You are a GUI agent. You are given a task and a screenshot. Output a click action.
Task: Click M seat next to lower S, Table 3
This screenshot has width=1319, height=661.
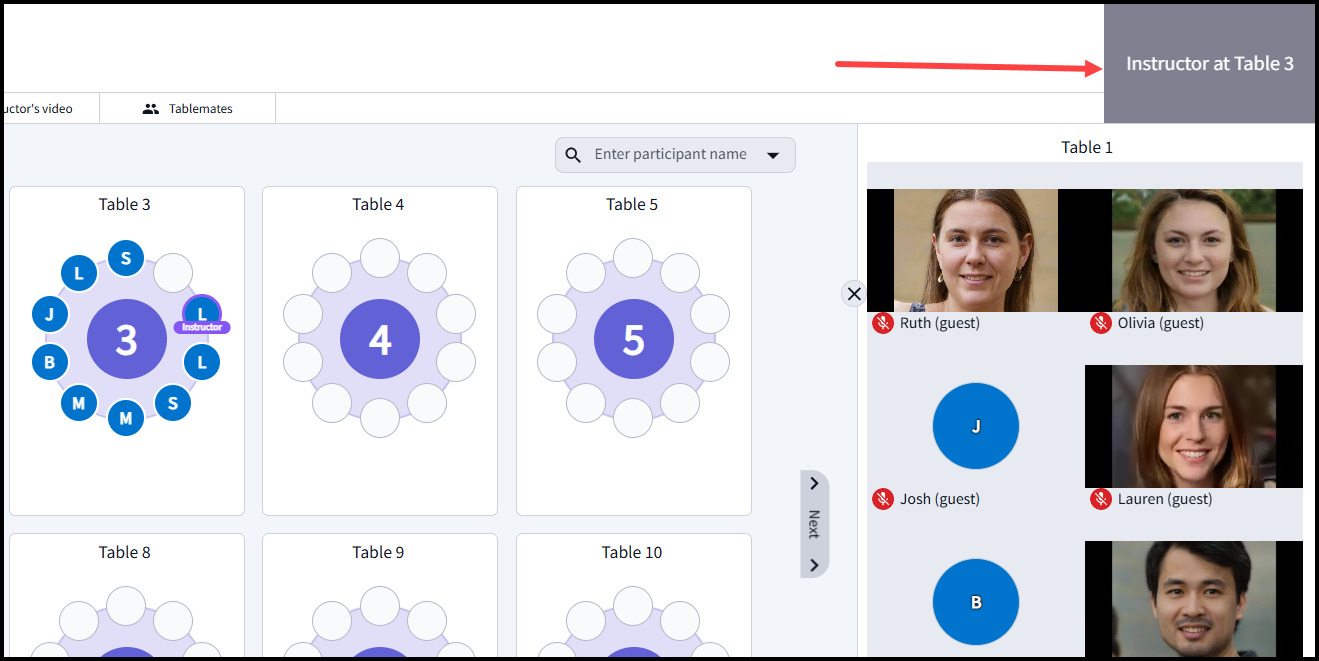126,418
